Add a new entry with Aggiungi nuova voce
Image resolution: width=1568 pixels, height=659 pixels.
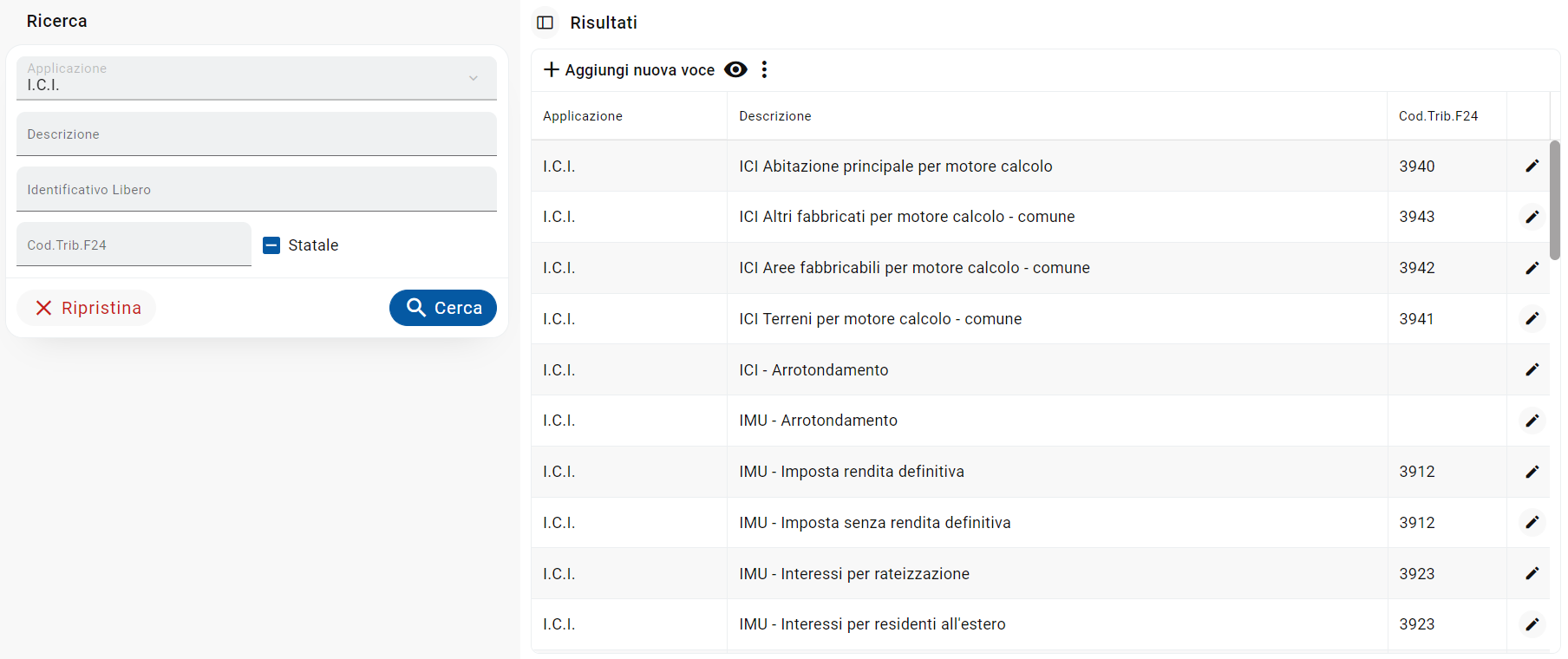pyautogui.click(x=629, y=69)
